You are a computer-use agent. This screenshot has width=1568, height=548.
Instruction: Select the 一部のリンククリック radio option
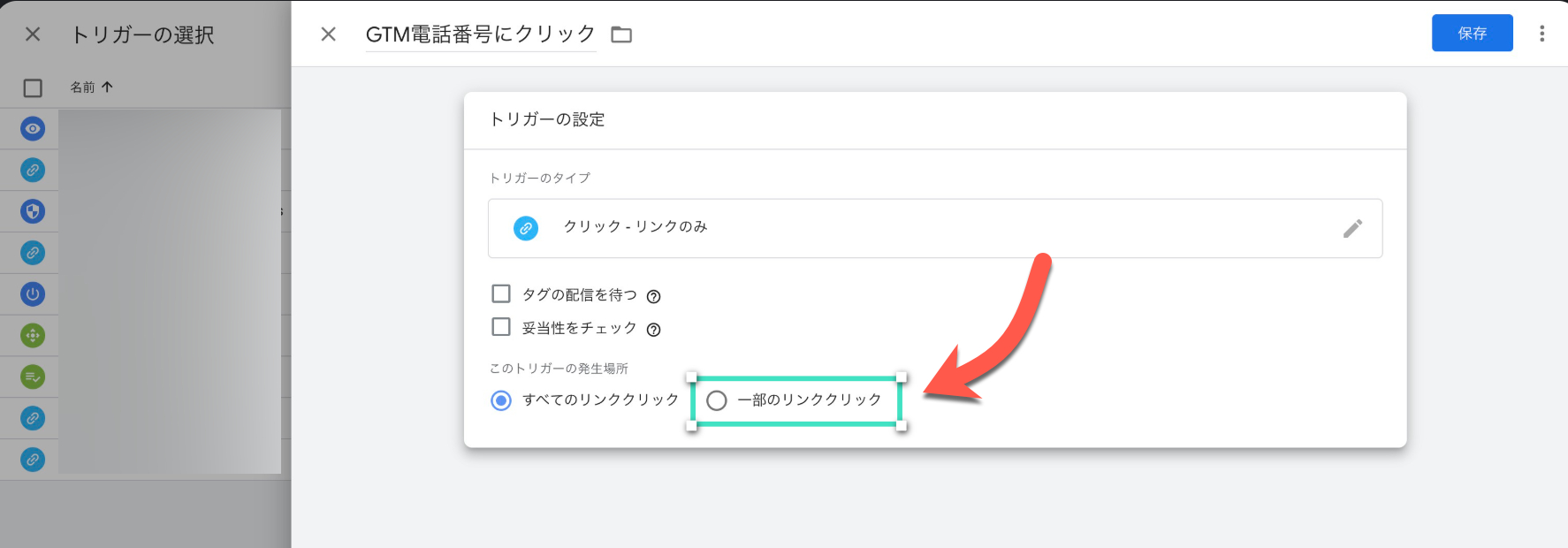click(x=717, y=400)
